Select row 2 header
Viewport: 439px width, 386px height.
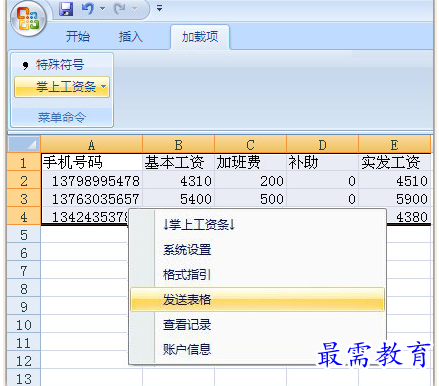coord(24,181)
